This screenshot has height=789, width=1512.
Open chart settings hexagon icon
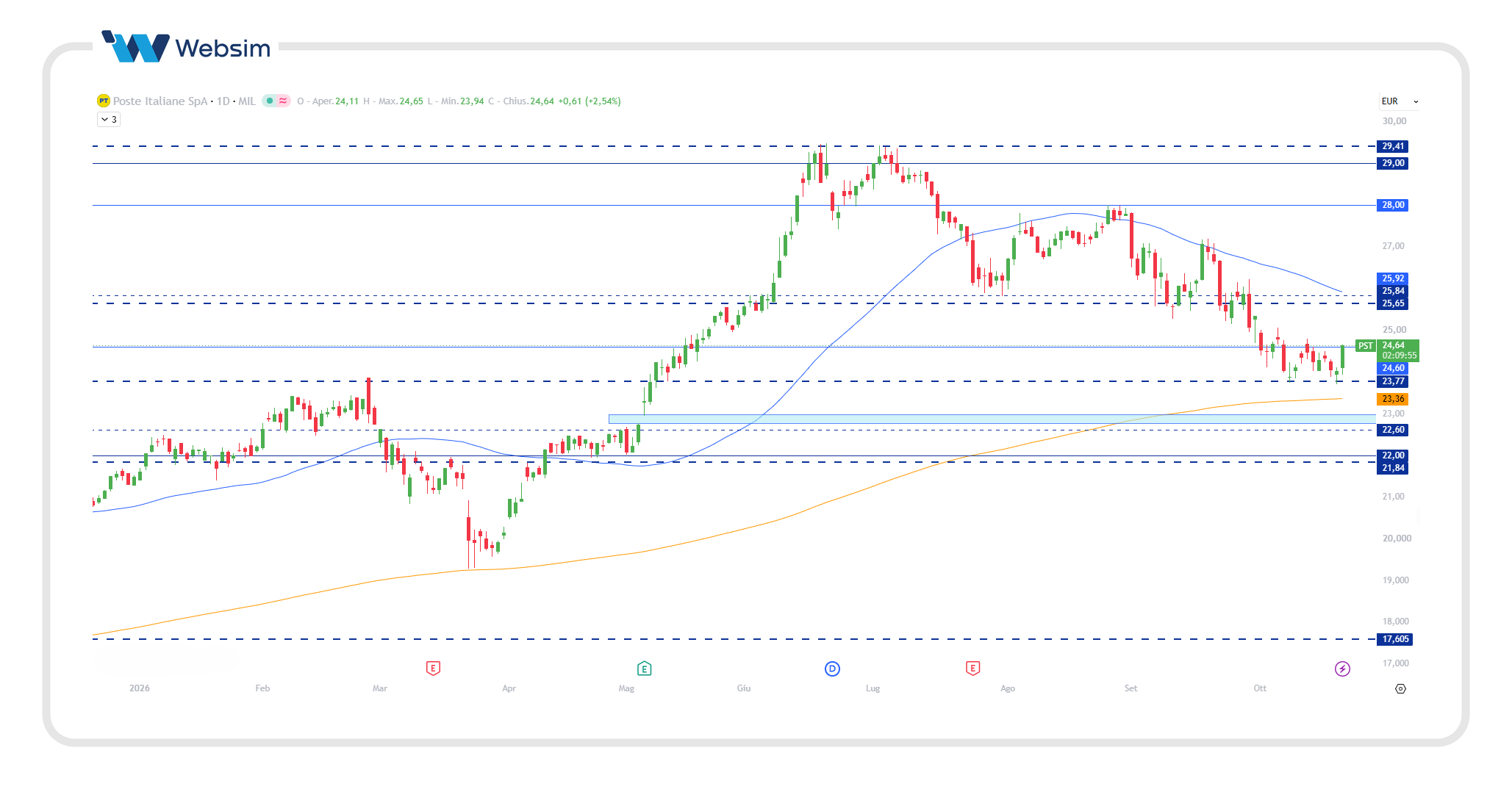click(x=1400, y=688)
